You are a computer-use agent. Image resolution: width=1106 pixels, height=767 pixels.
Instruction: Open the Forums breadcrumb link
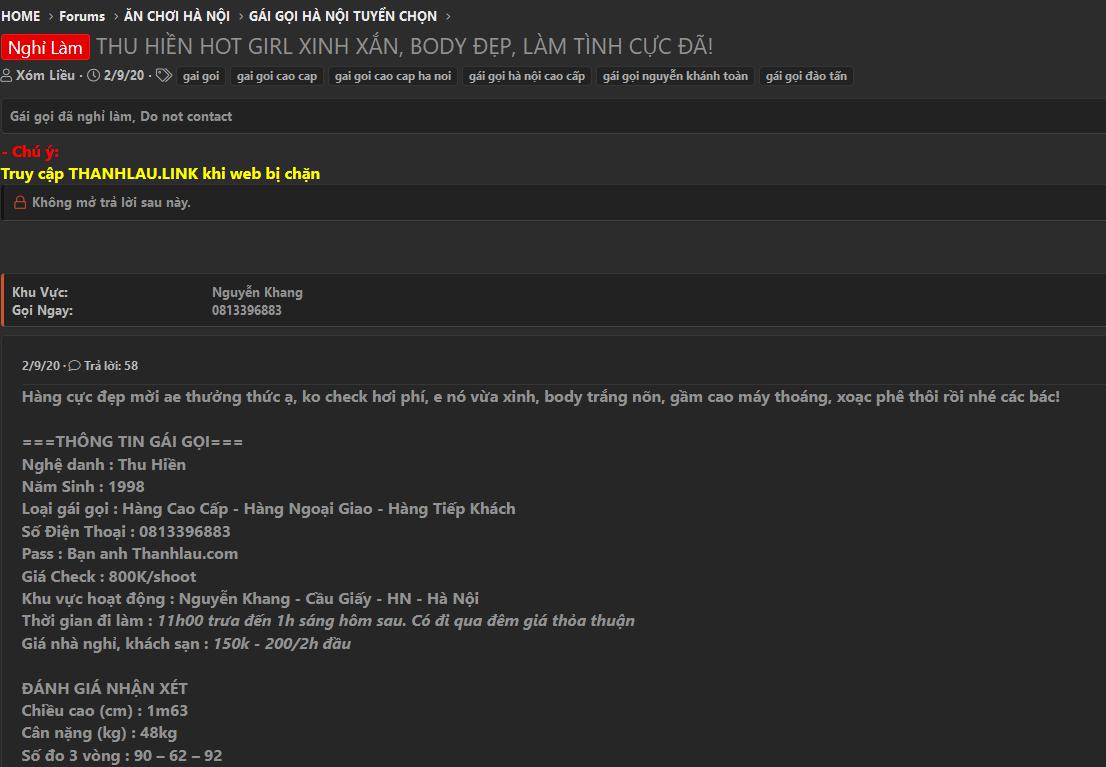[82, 16]
